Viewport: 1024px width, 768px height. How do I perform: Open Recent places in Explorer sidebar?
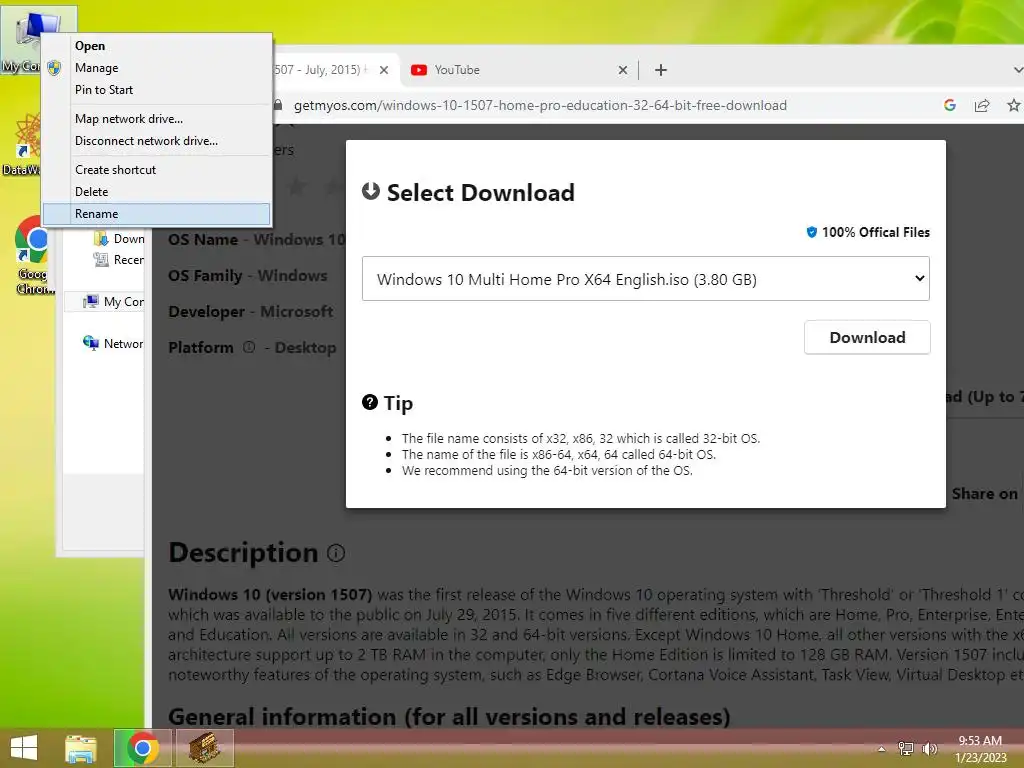click(119, 260)
